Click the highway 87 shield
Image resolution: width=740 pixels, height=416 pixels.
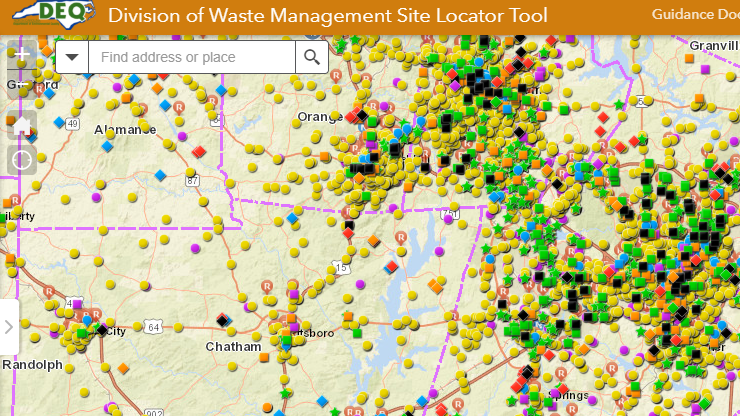coord(192,180)
